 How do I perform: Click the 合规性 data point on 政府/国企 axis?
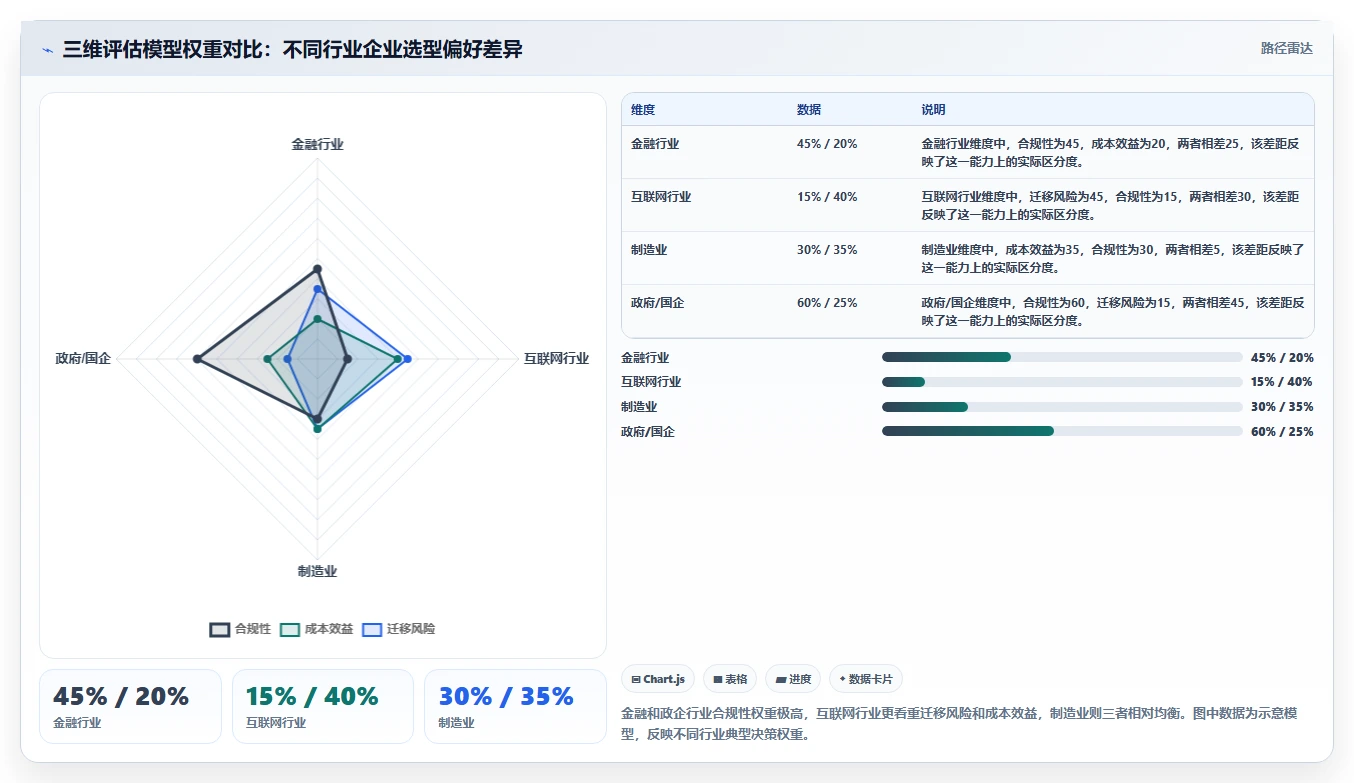[197, 358]
